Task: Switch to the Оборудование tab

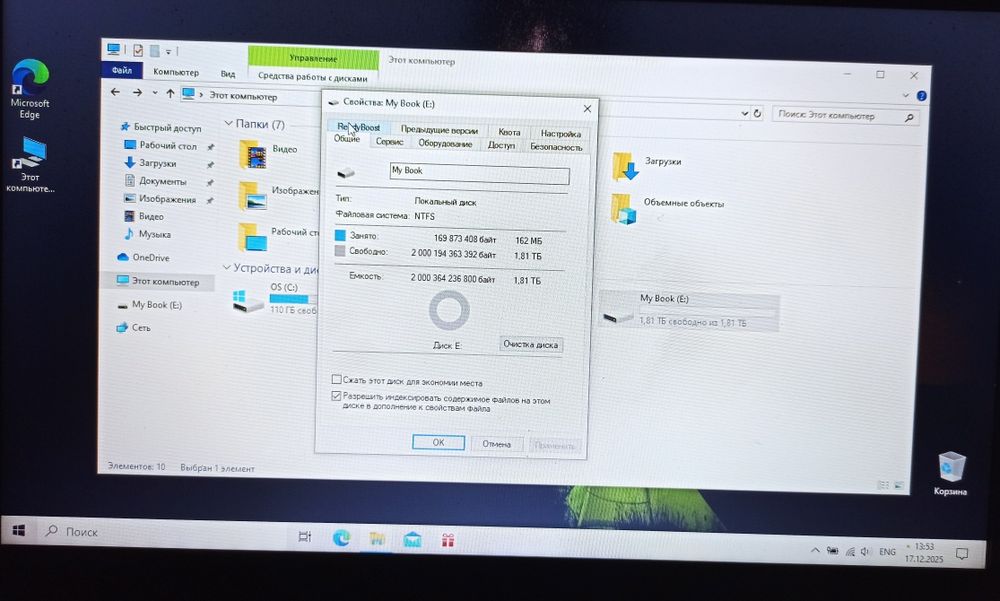Action: [x=445, y=144]
